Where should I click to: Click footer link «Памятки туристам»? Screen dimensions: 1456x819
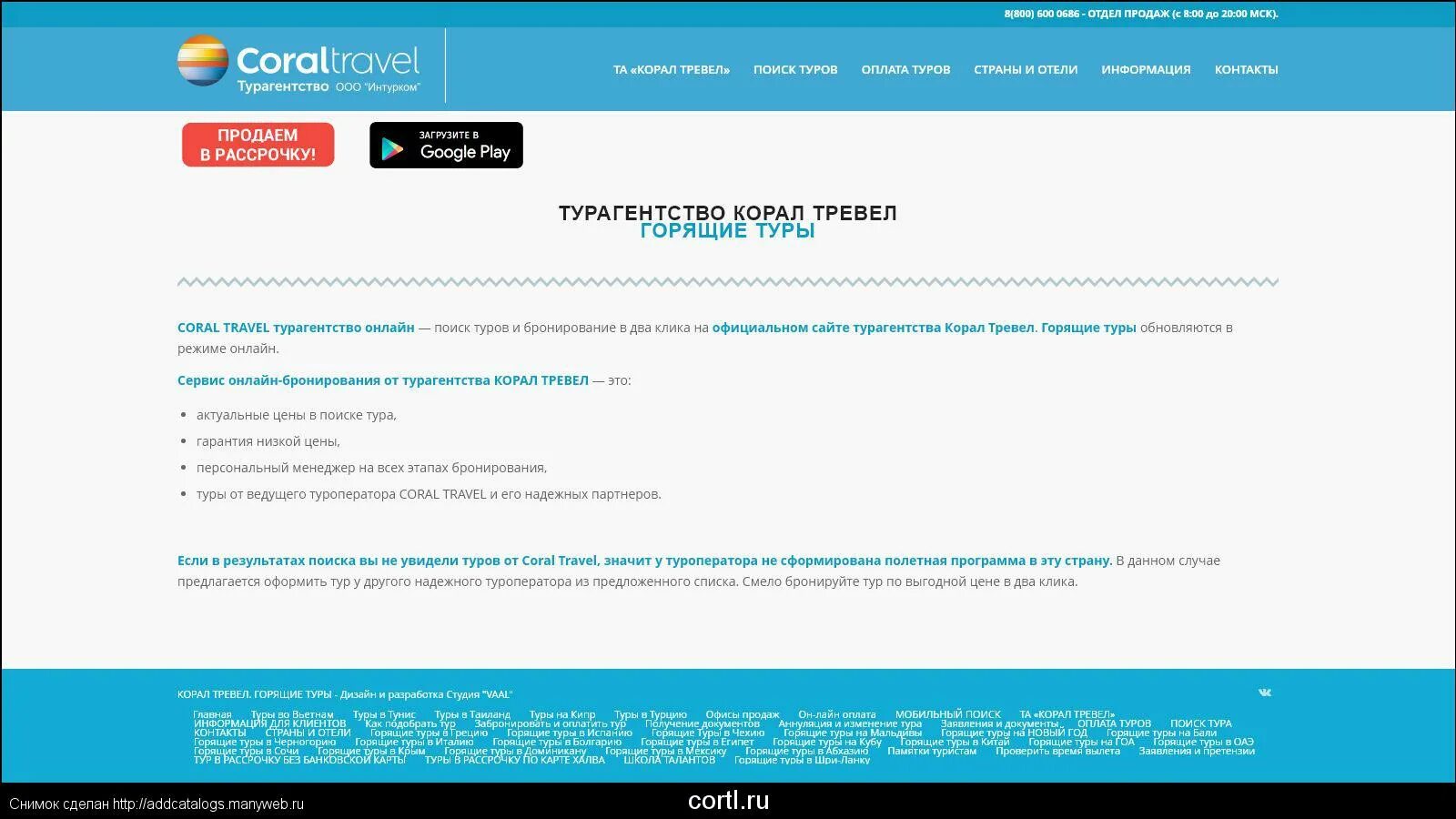tap(932, 751)
